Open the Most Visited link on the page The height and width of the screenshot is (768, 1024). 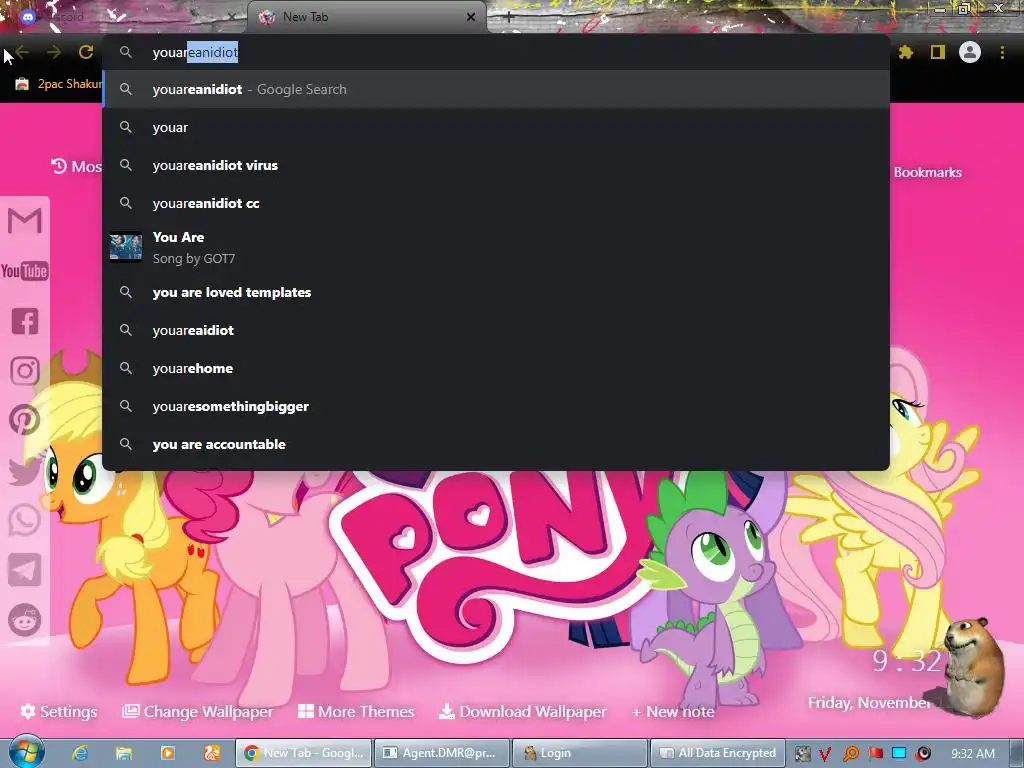click(x=76, y=167)
